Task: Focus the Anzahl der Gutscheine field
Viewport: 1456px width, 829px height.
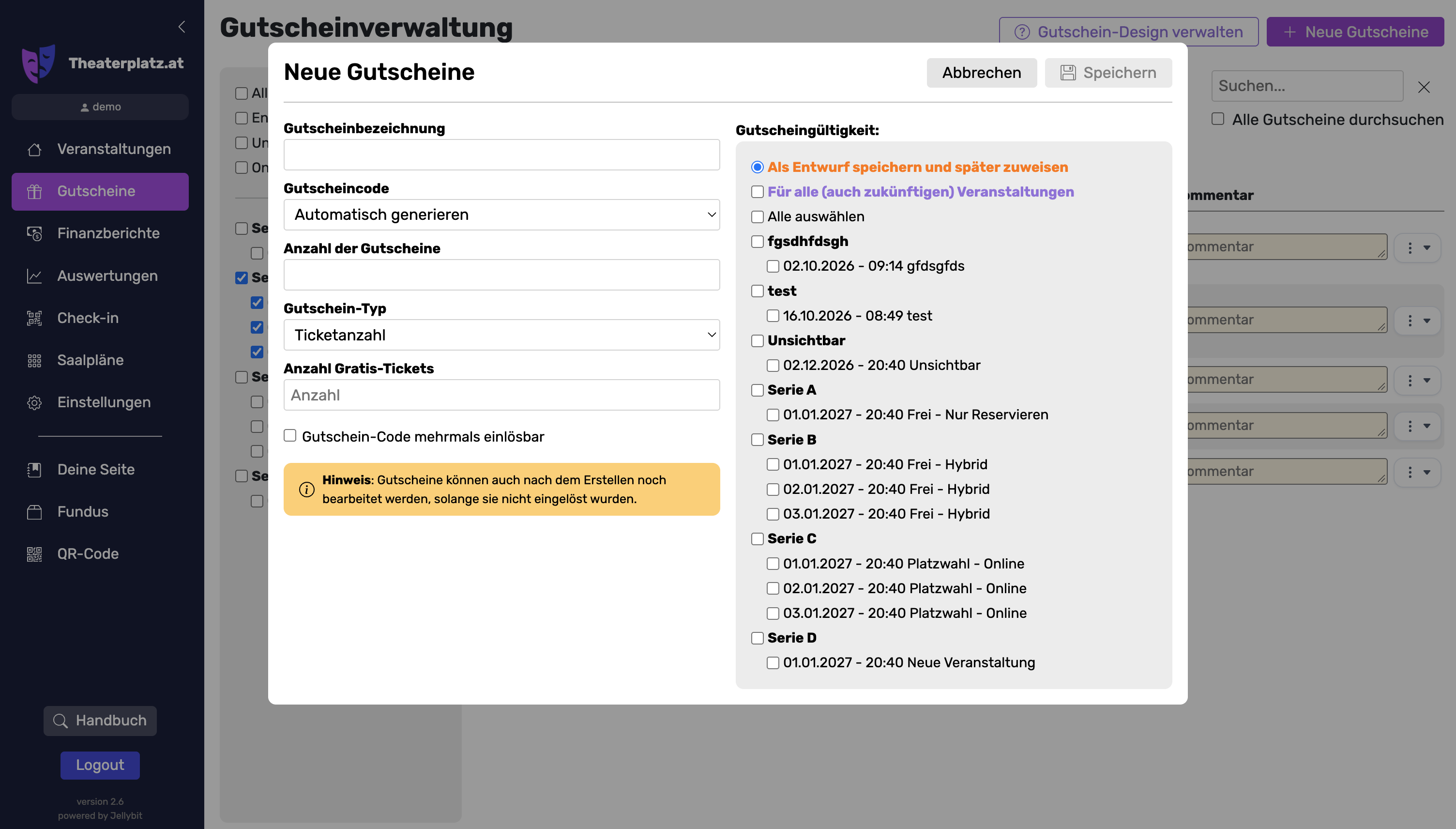Action: tap(502, 275)
